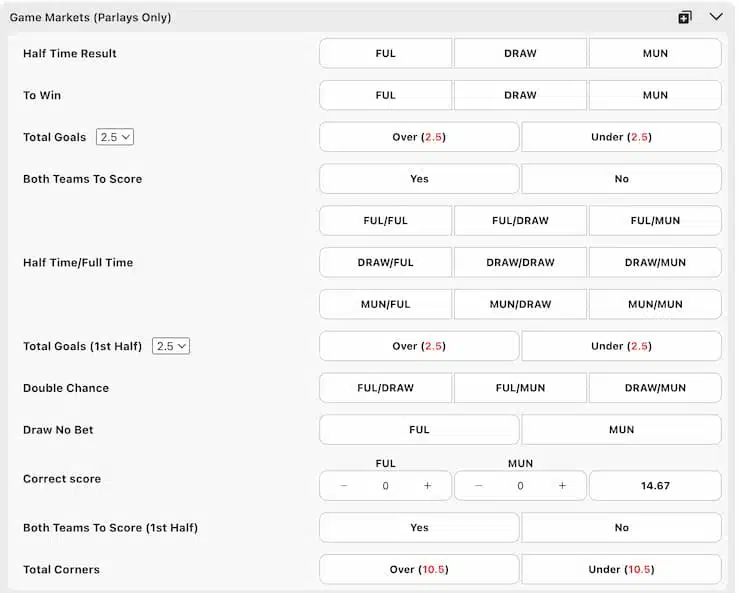Image resolution: width=740 pixels, height=593 pixels.
Task: Click the Total Corners label
Action: point(61,569)
